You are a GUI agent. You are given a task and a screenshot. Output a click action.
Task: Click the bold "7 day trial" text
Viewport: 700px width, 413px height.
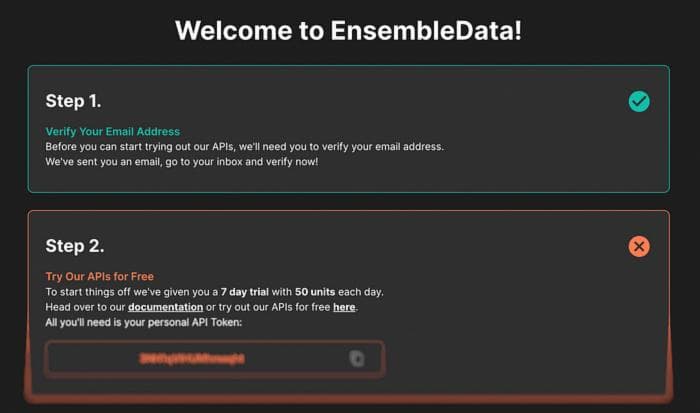pos(245,292)
